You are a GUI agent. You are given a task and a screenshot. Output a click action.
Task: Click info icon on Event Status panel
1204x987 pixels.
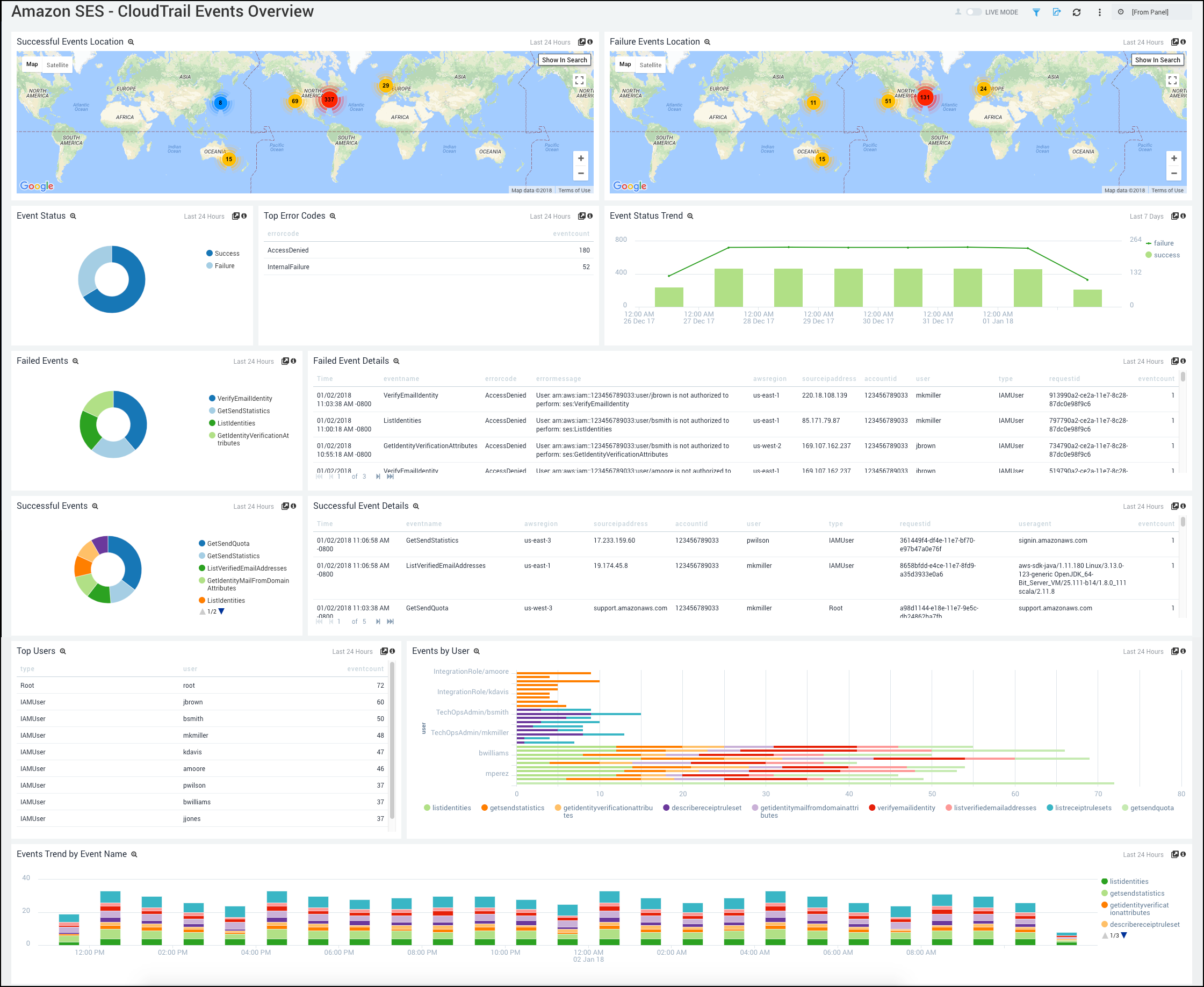[x=244, y=216]
